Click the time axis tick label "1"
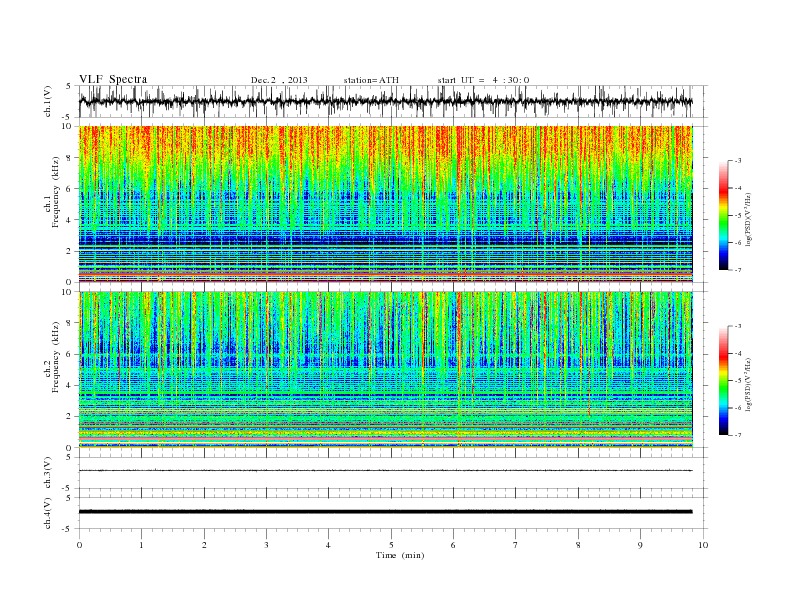 (x=141, y=545)
